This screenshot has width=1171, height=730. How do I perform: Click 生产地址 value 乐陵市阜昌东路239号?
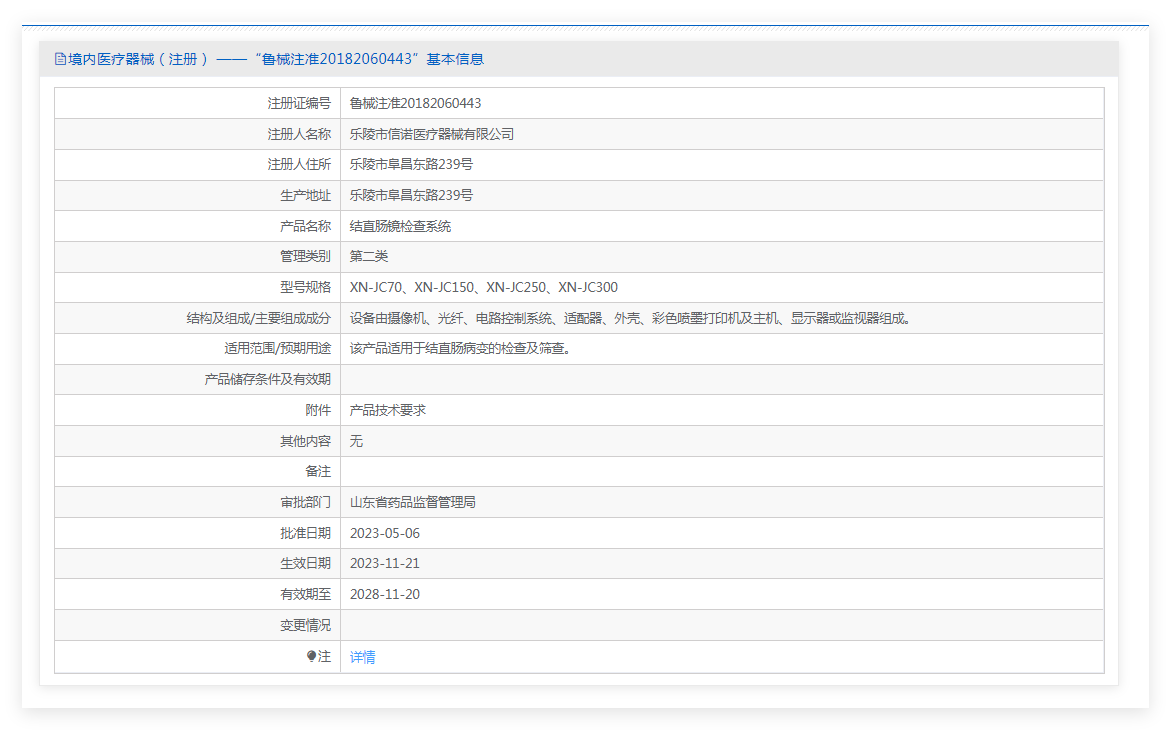411,196
